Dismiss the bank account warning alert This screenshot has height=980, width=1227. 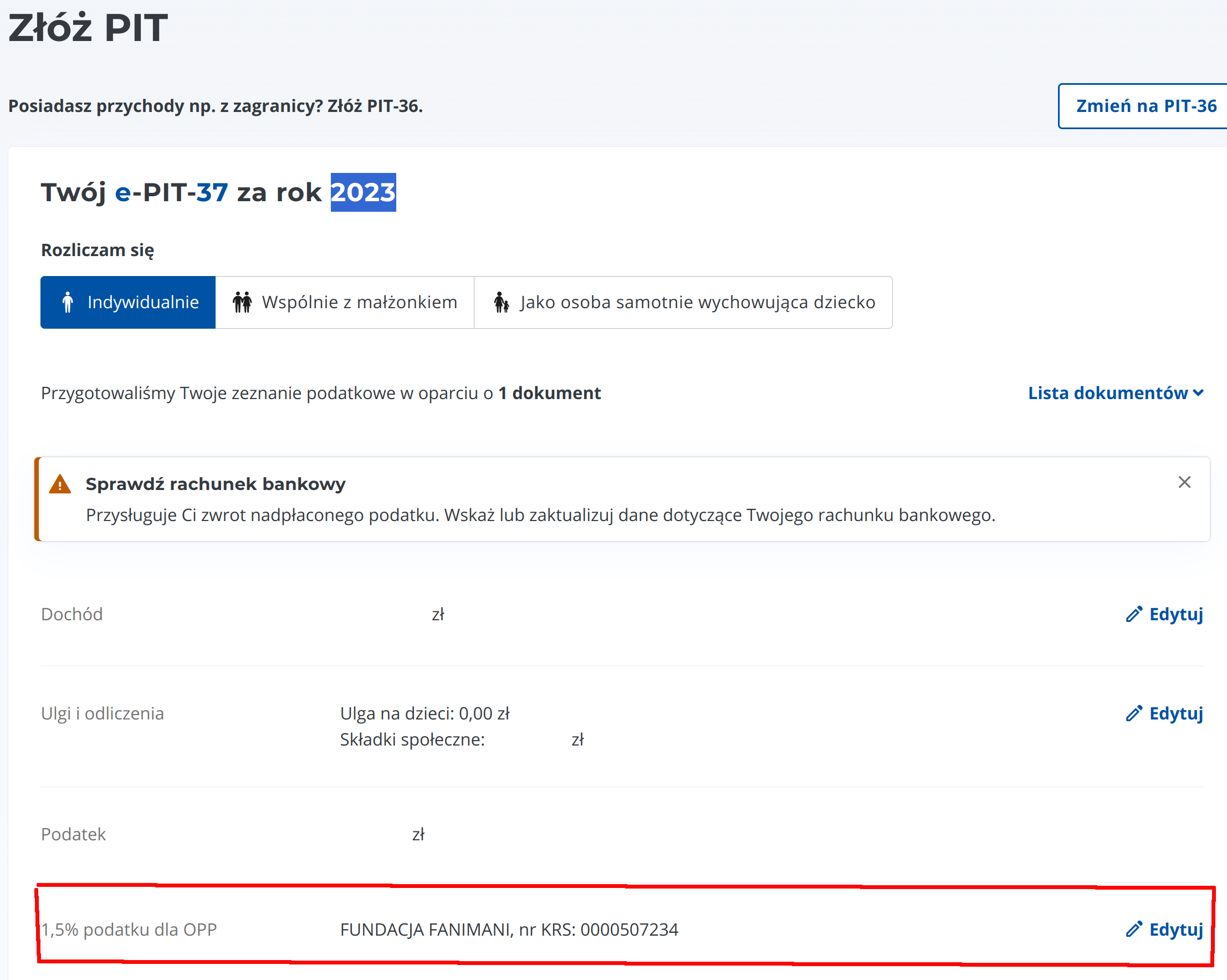(1184, 482)
